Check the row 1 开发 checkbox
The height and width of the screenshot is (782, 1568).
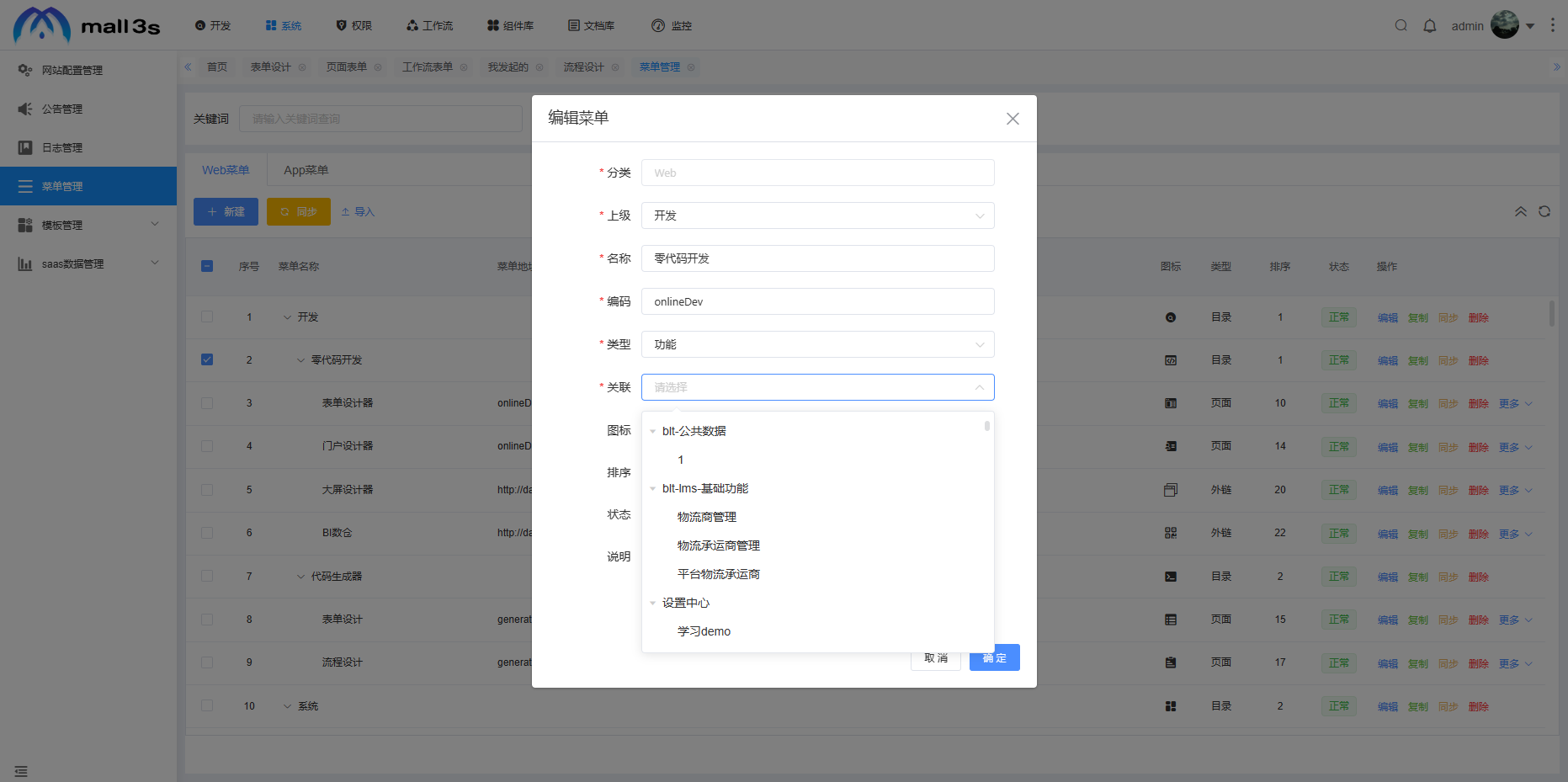207,317
